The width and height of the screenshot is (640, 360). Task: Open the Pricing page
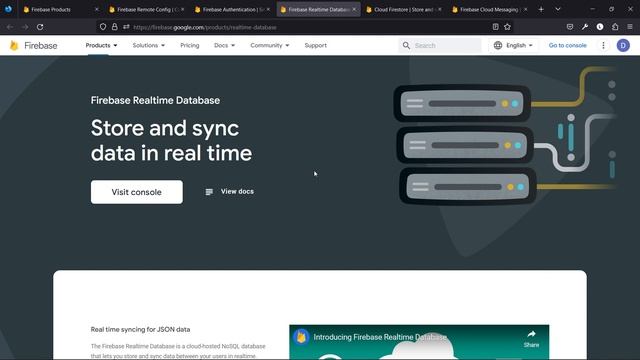(190, 45)
